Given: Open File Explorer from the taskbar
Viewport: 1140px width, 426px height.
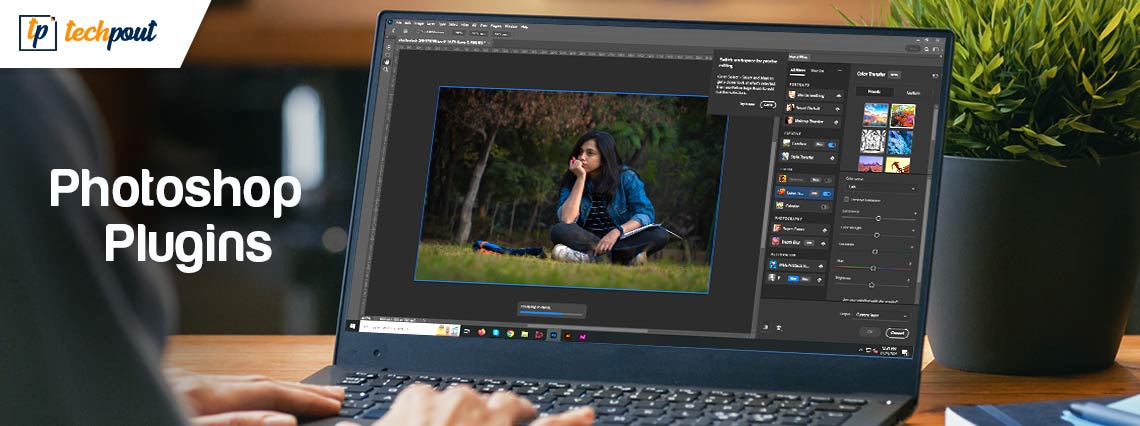Looking at the screenshot, I should (x=524, y=334).
